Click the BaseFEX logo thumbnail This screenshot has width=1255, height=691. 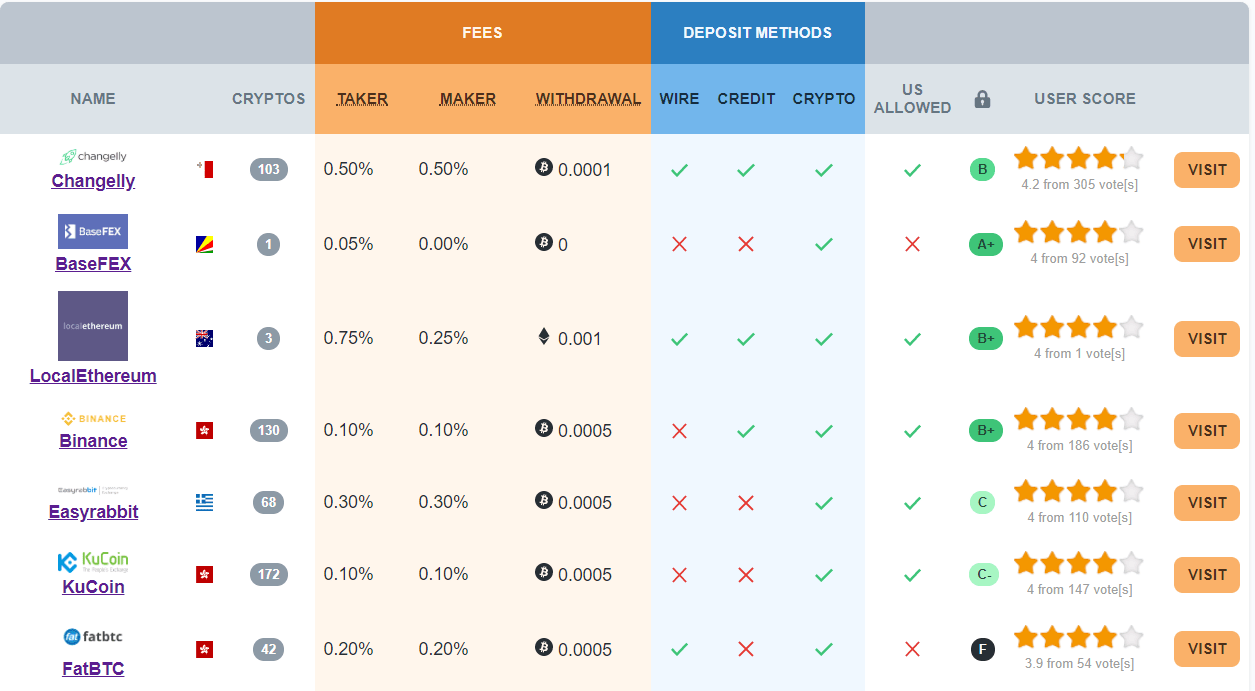tap(93, 231)
